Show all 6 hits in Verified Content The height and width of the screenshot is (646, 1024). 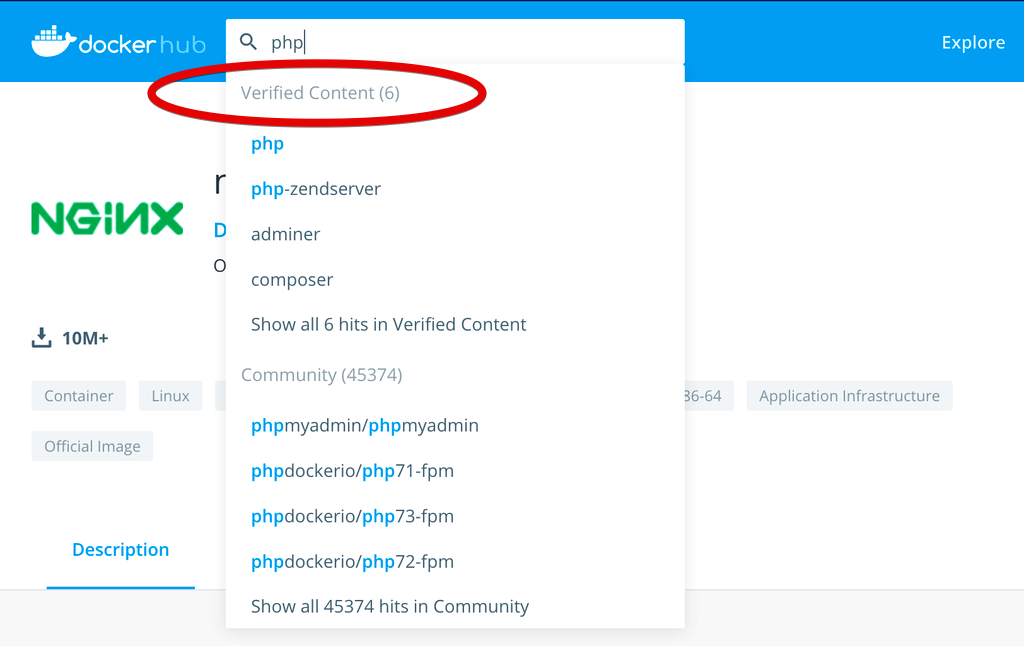tap(388, 324)
